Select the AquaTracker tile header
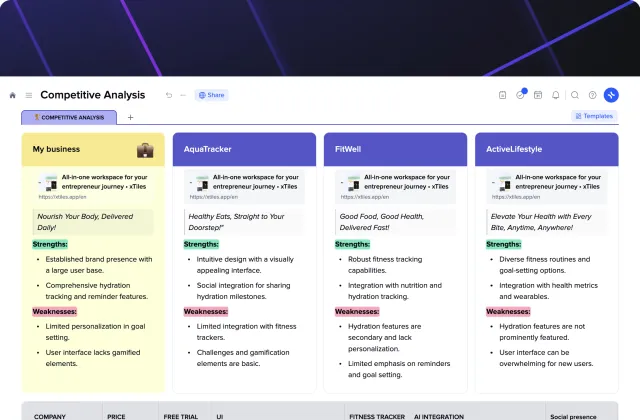The image size is (640, 420). coord(244,149)
